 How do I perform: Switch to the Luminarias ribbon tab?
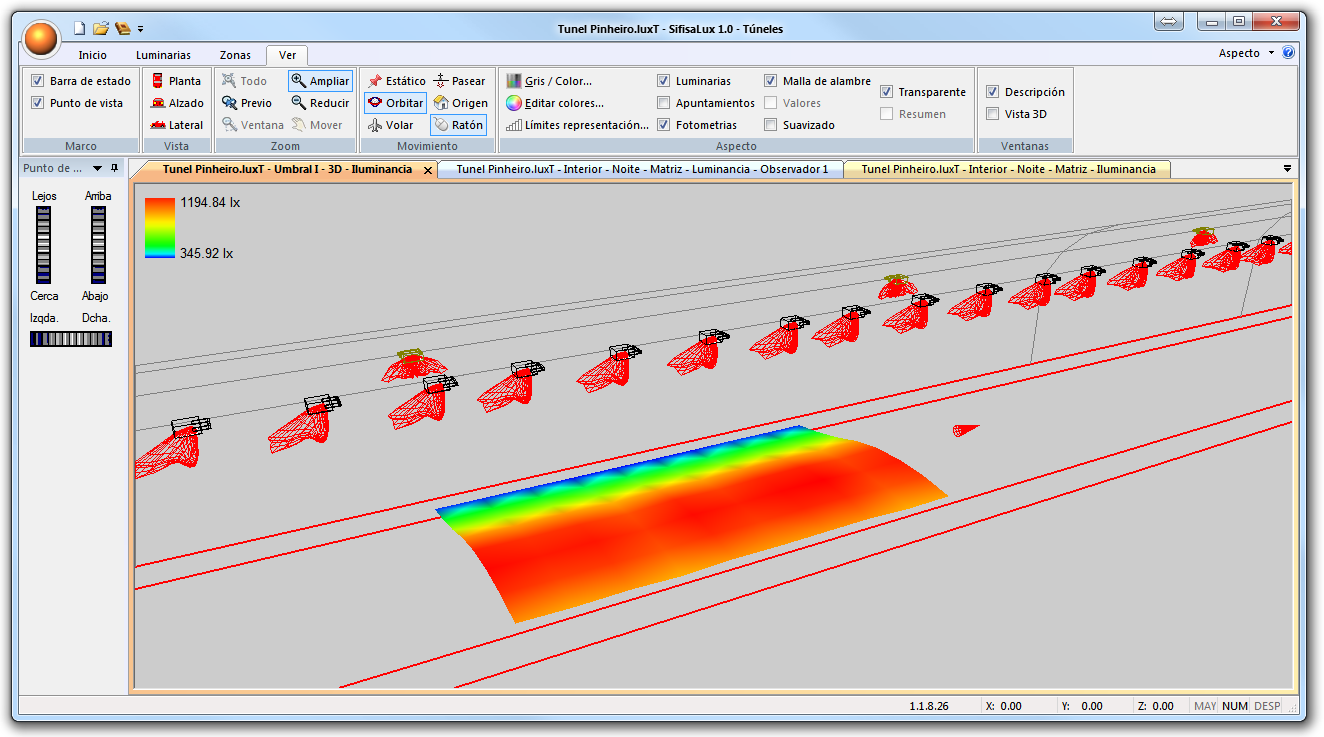point(163,55)
